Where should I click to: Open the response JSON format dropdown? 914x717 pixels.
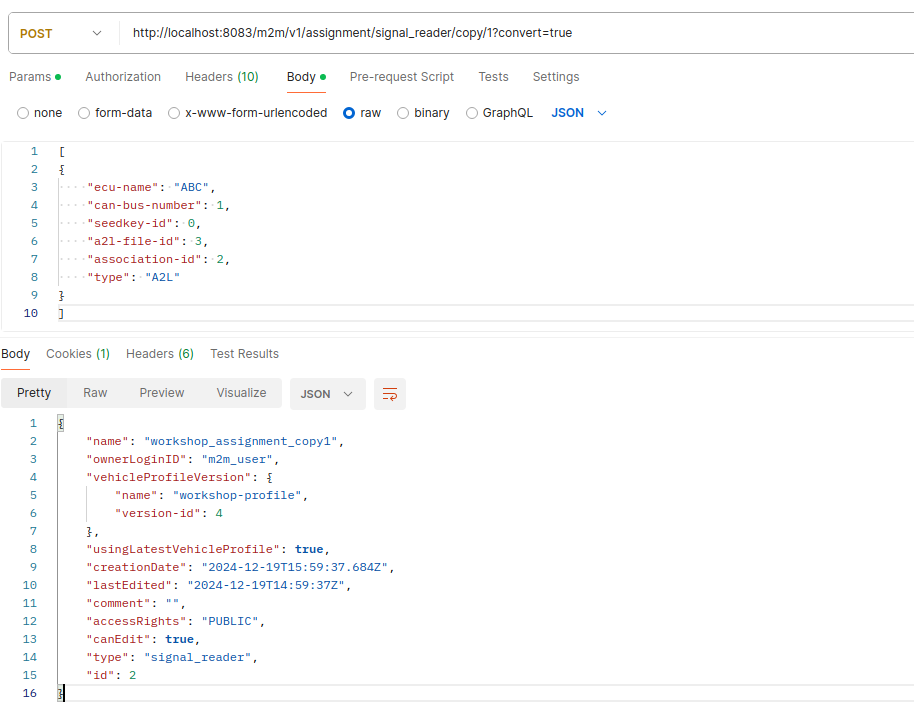tap(326, 394)
